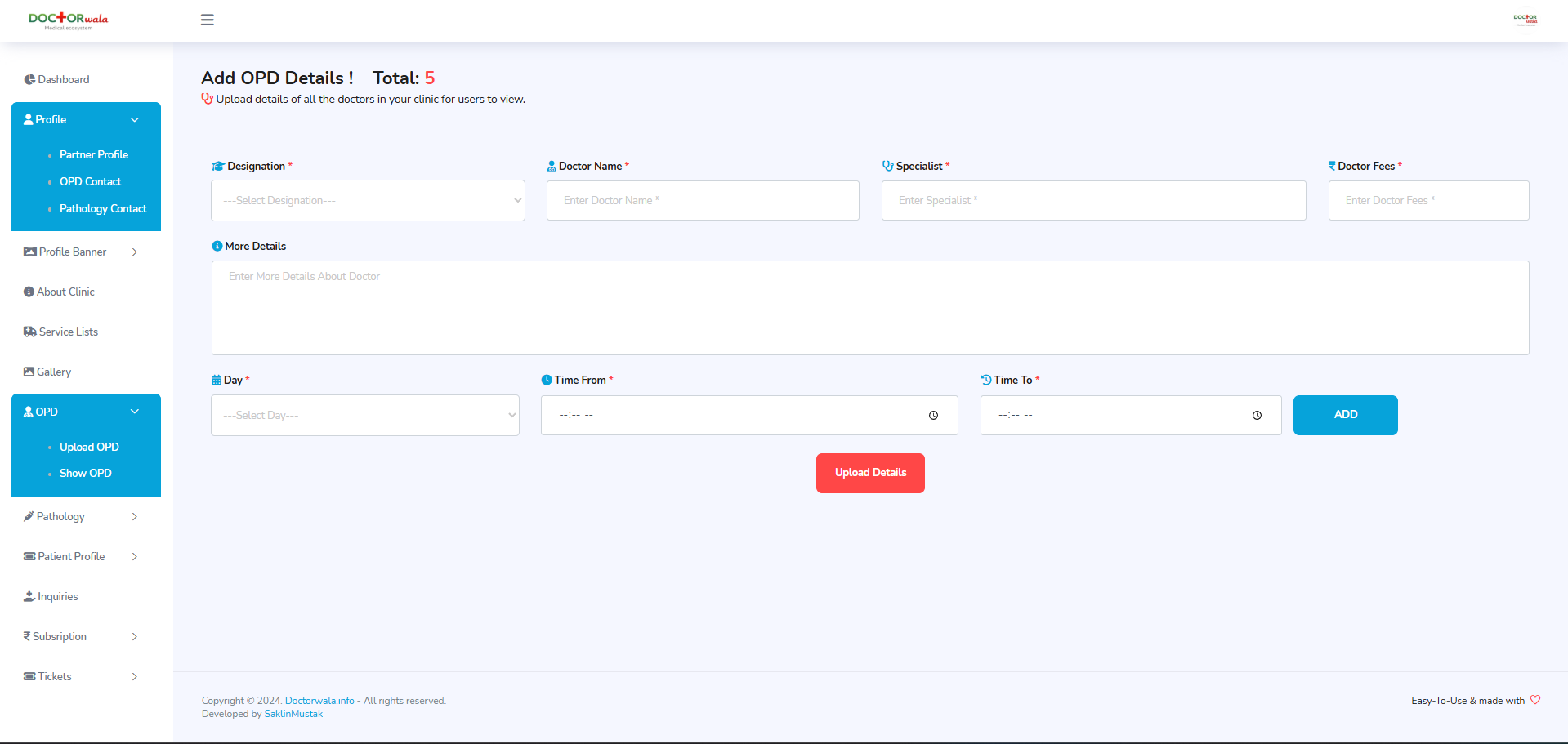Click the Profile Banner image icon
The image size is (1568, 744).
(x=30, y=252)
